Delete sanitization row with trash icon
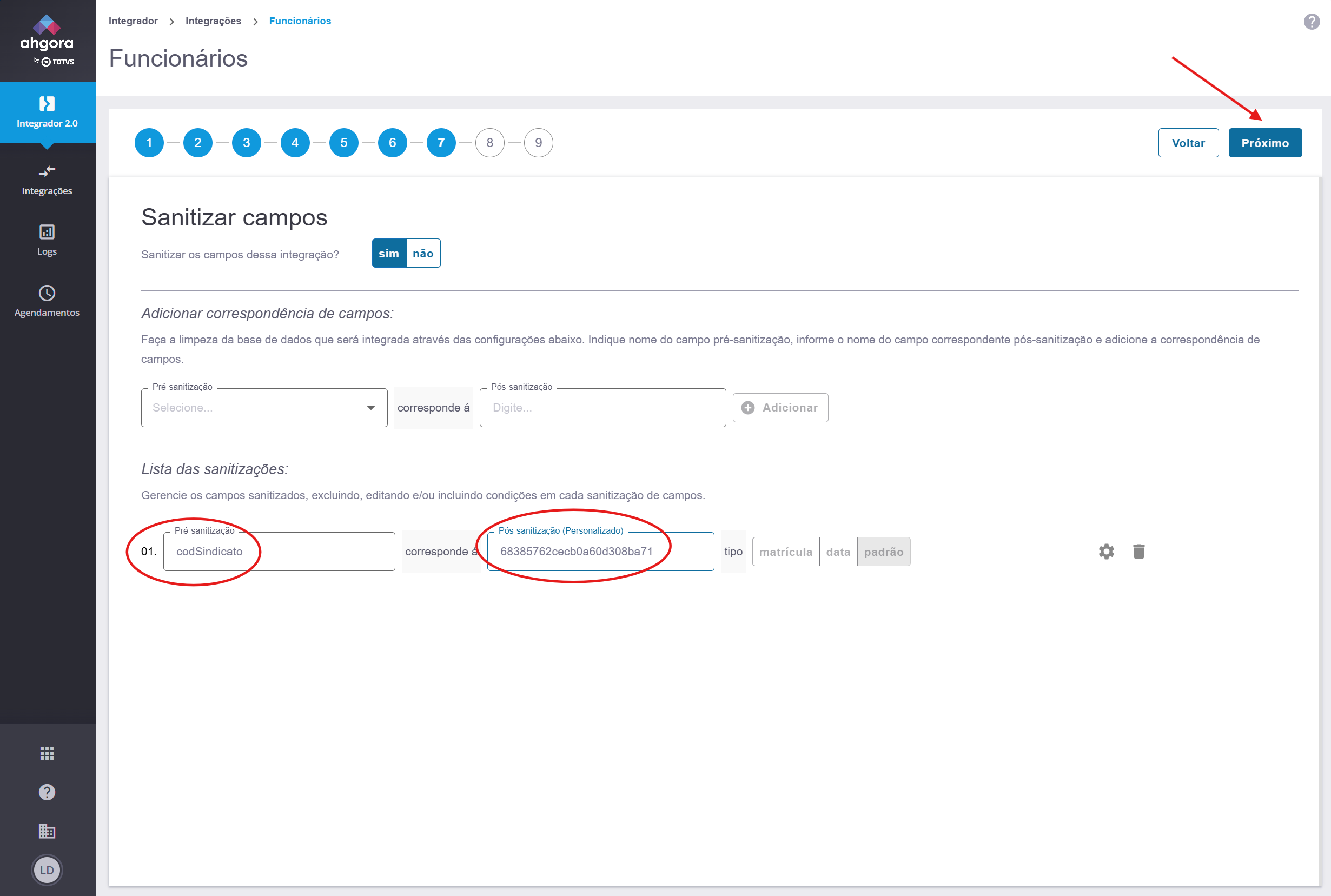This screenshot has width=1331, height=896. point(1139,552)
